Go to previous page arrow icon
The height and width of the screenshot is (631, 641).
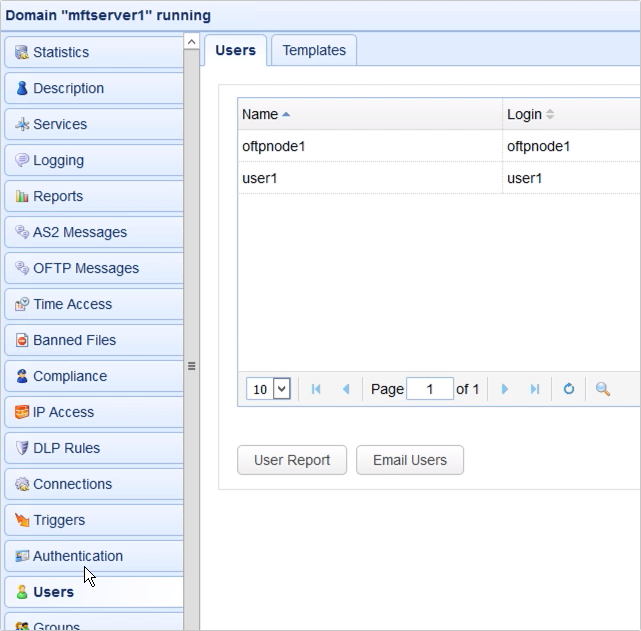346,389
